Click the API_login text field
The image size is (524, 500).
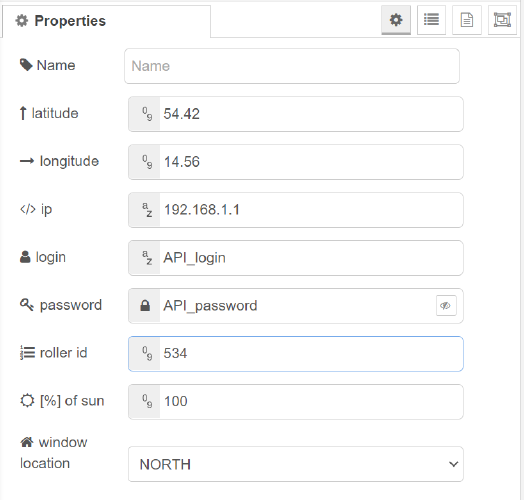311,258
